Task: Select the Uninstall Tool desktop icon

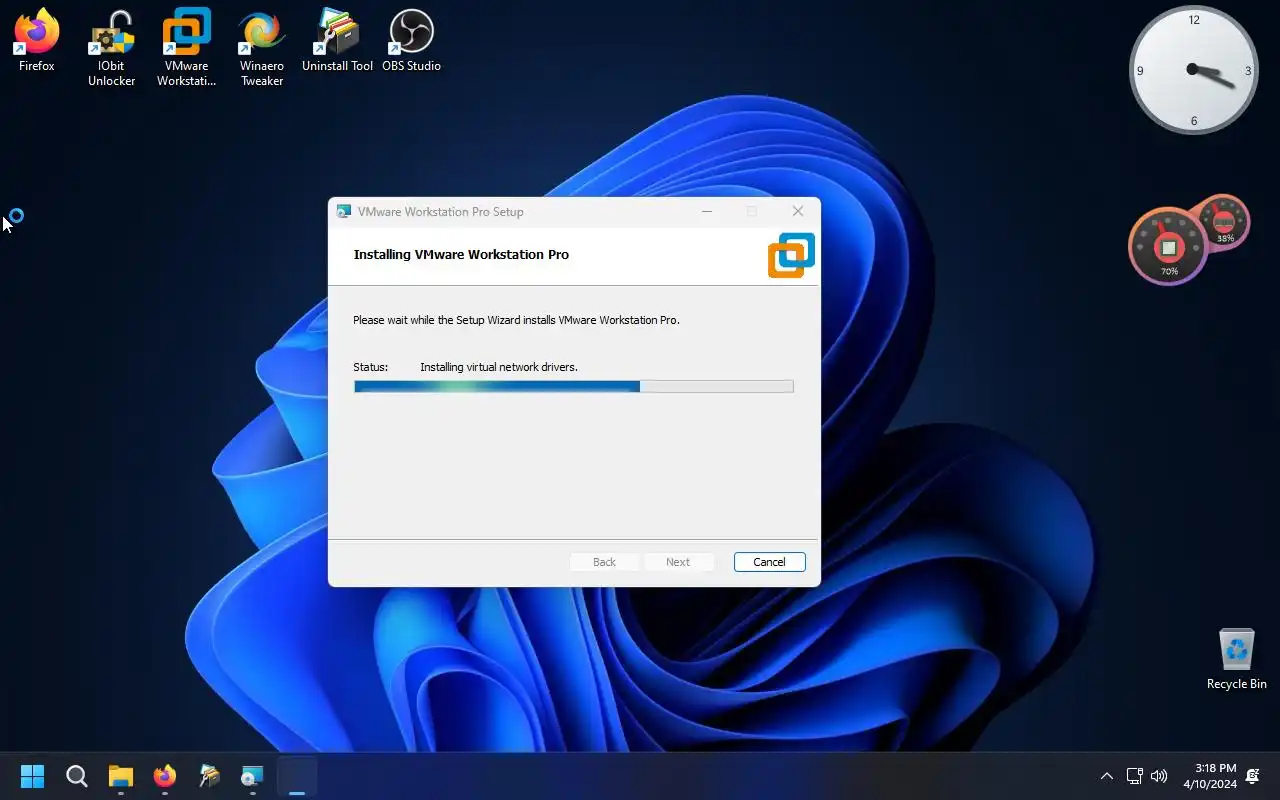Action: [x=337, y=41]
